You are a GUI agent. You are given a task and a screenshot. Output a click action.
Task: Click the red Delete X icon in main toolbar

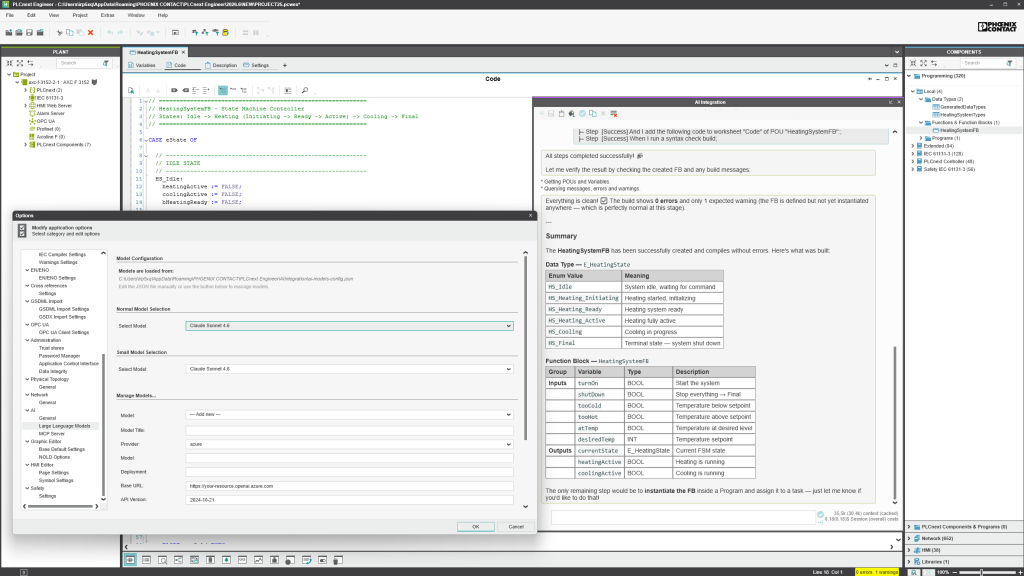click(91, 33)
